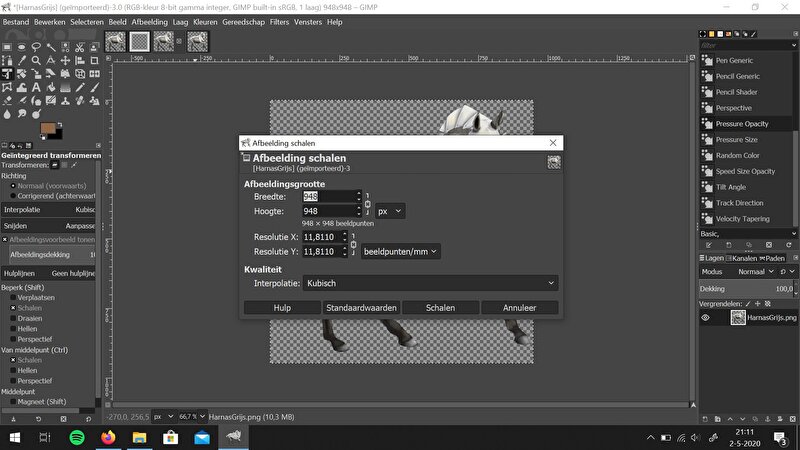Anchor the floating layer via anchor icon

[767, 419]
